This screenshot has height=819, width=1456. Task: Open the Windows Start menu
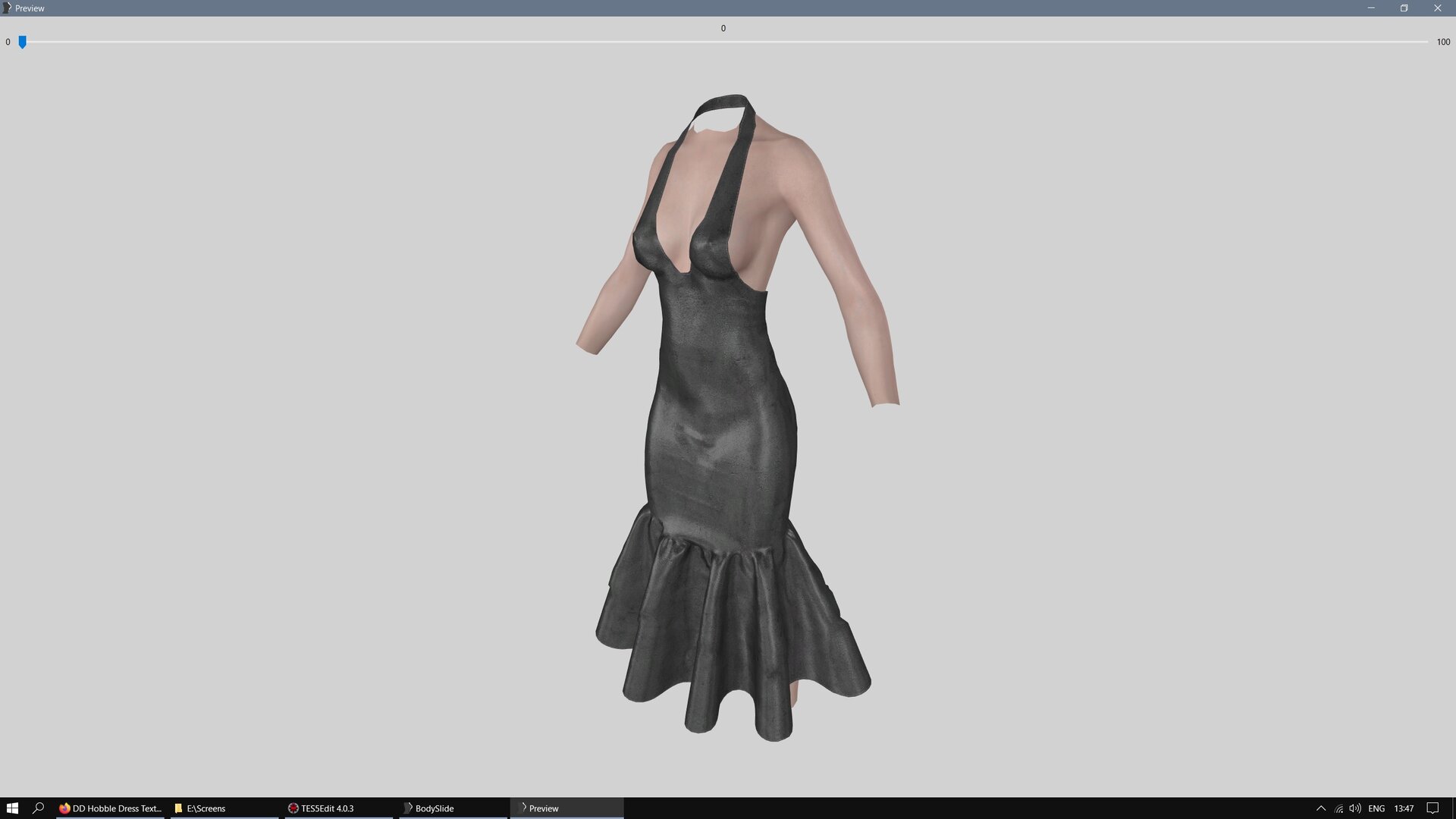click(x=12, y=808)
